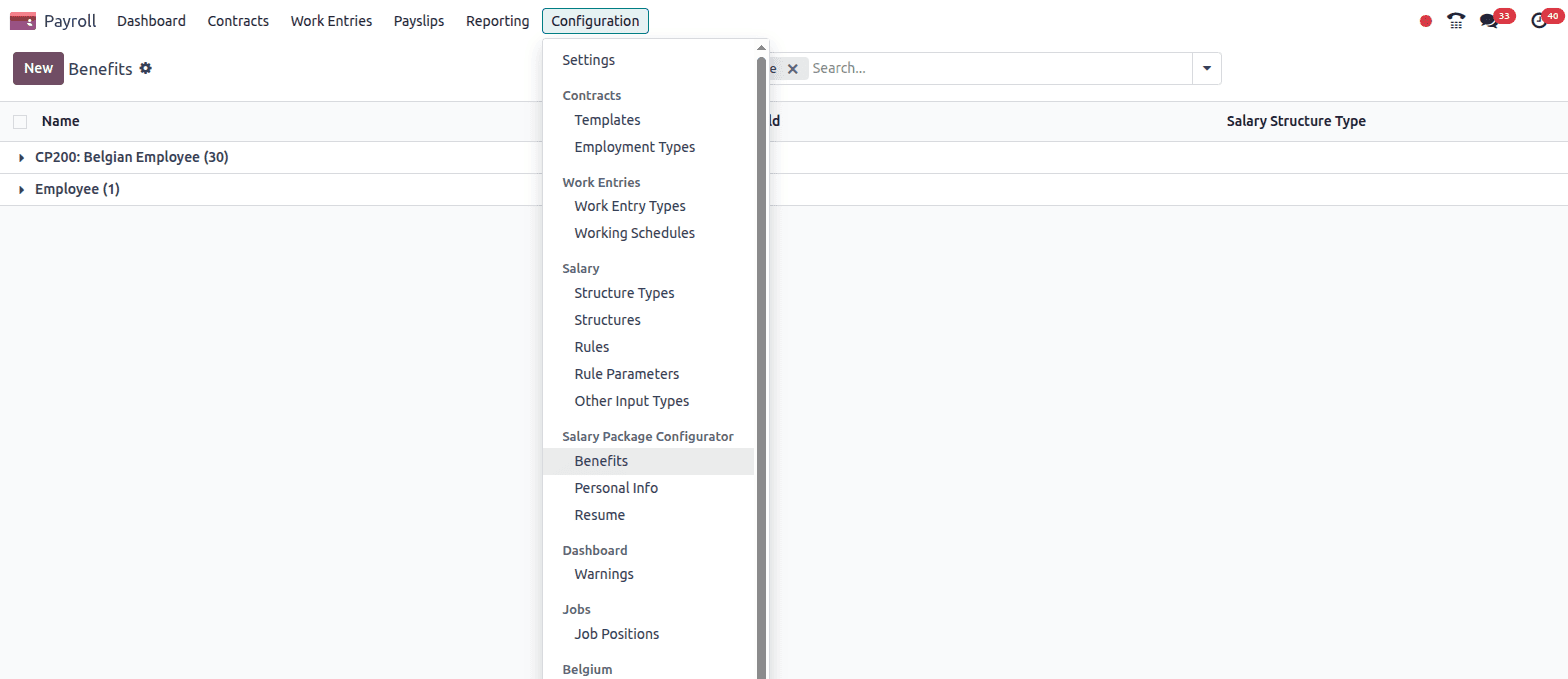Open Other Input Types
Image resolution: width=1568 pixels, height=679 pixels.
(648, 401)
